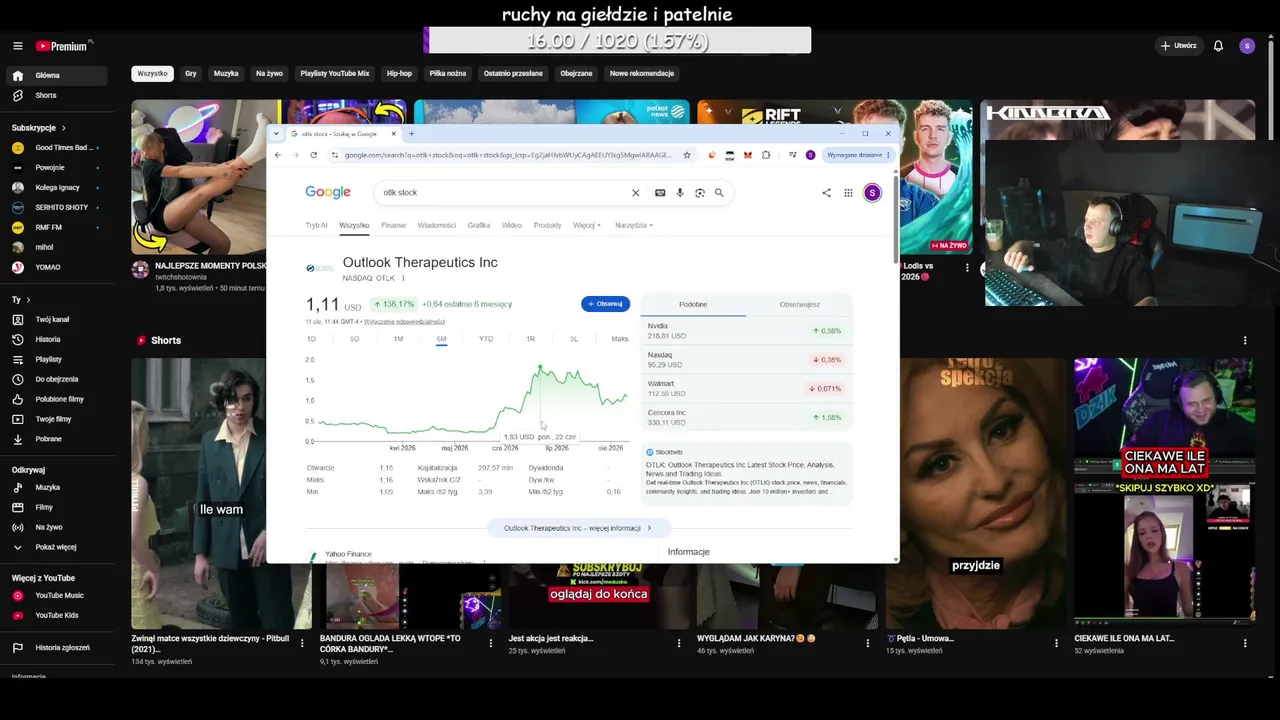The image size is (1280, 720).
Task: Open options menu for Shorts section
Action: 1245,341
